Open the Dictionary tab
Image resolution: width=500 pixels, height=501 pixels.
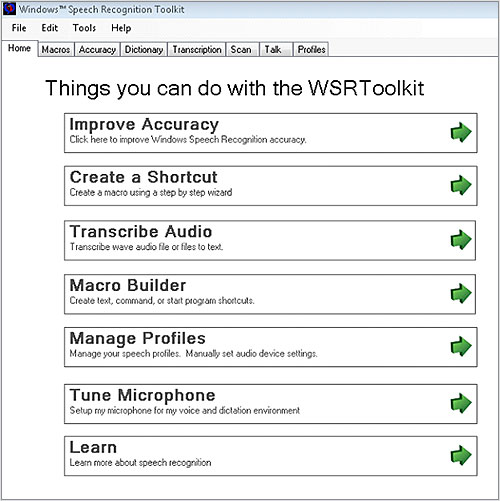coord(144,50)
